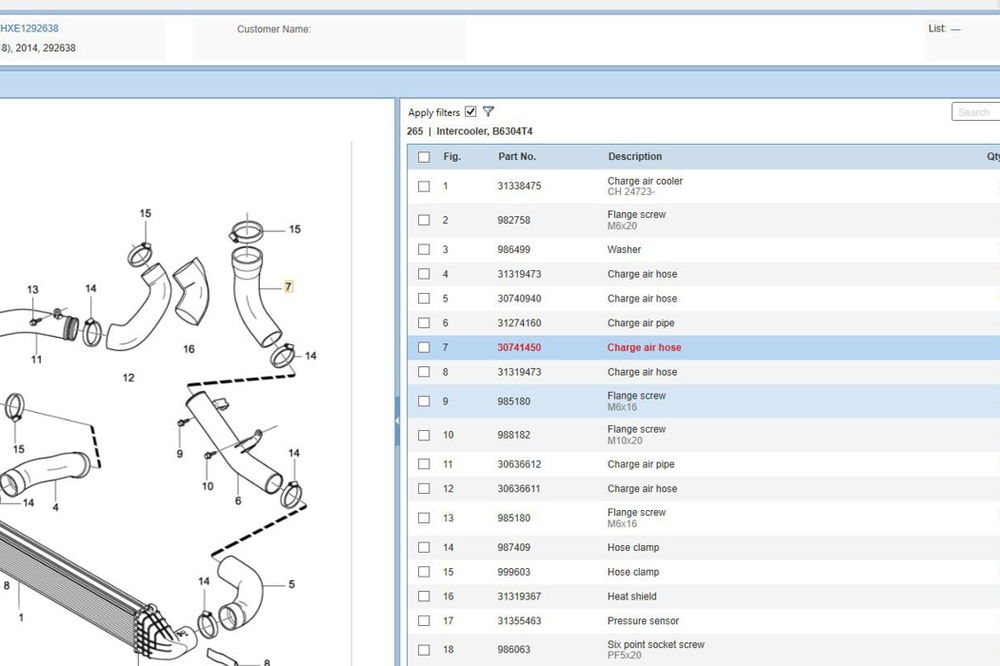Click callout 5 in the diagram
1000x666 pixels.
291,584
